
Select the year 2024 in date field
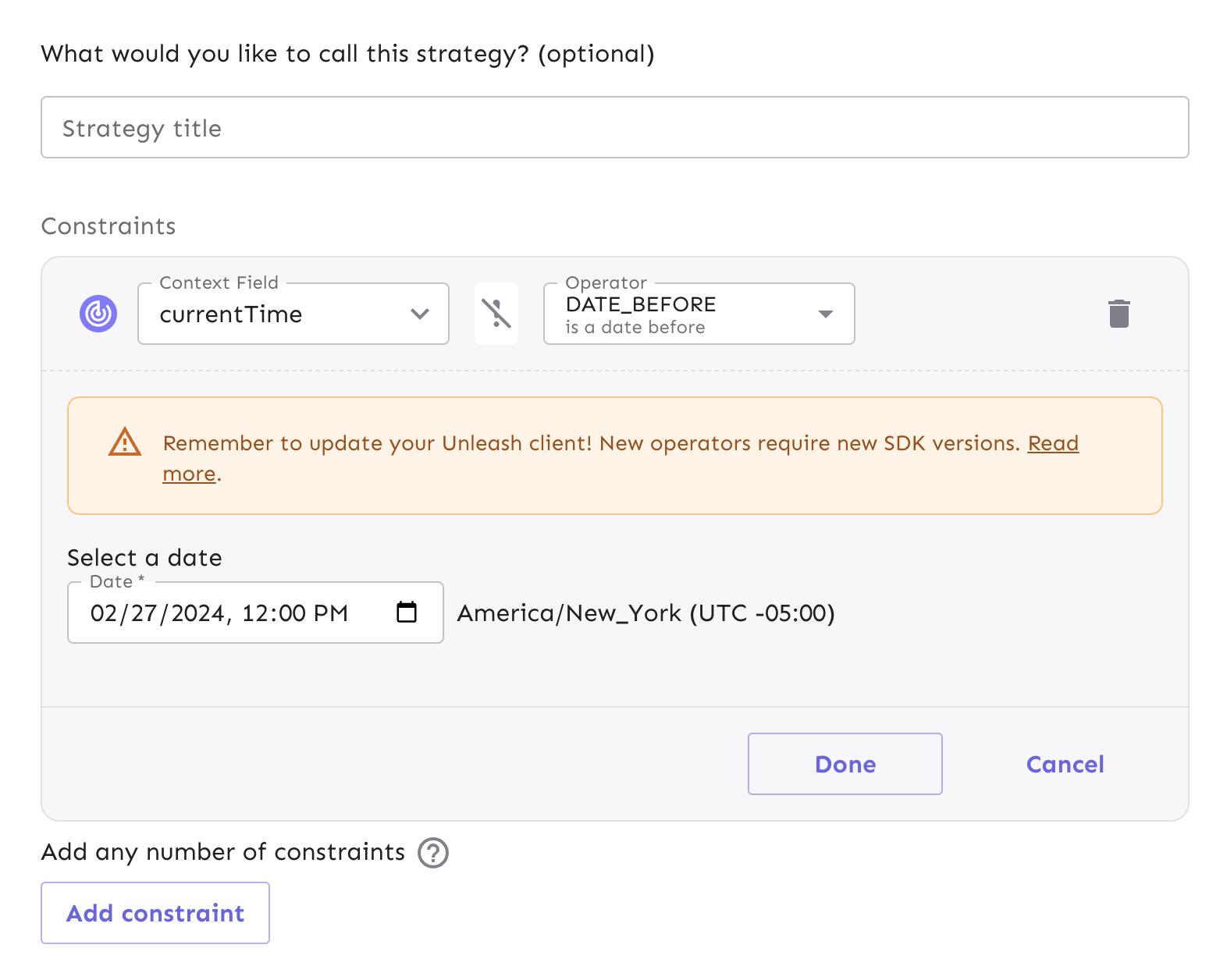point(198,613)
